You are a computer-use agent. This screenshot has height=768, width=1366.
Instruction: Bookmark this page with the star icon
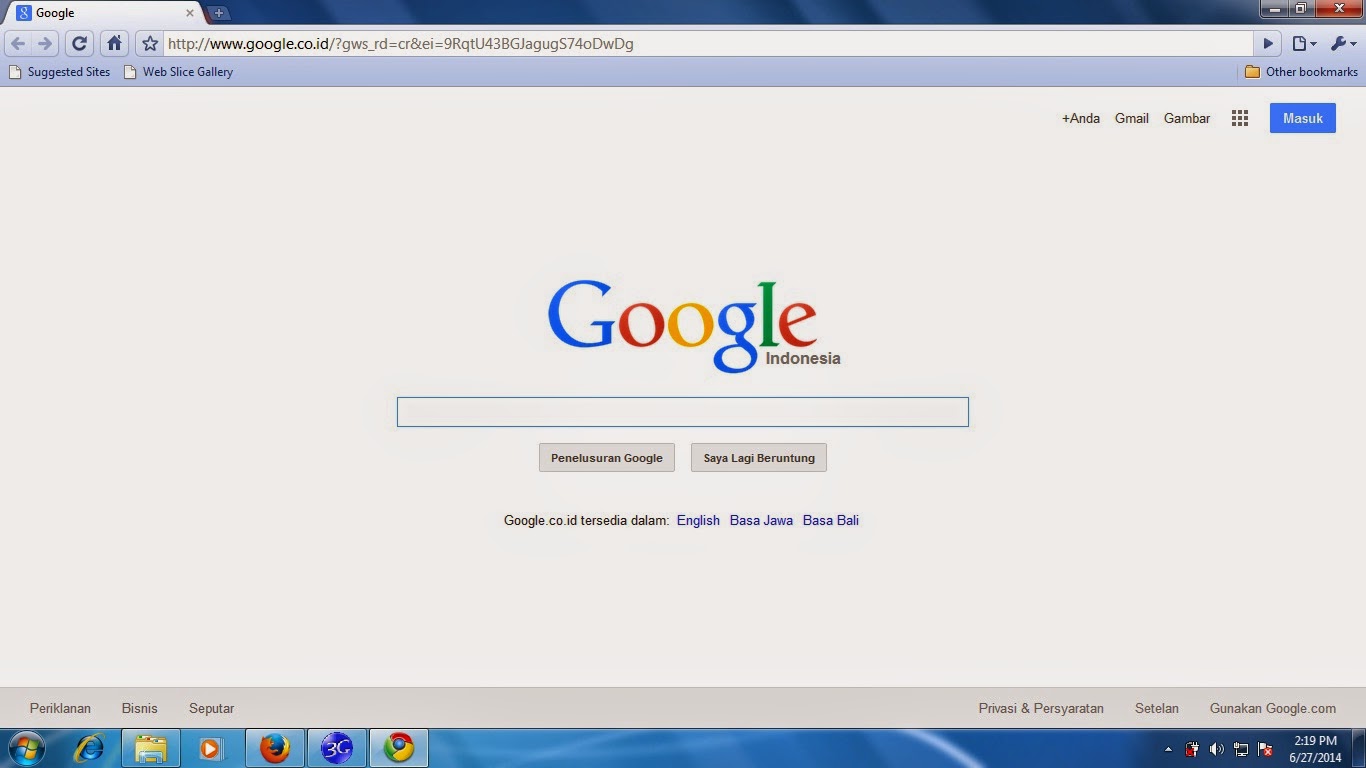pos(150,44)
